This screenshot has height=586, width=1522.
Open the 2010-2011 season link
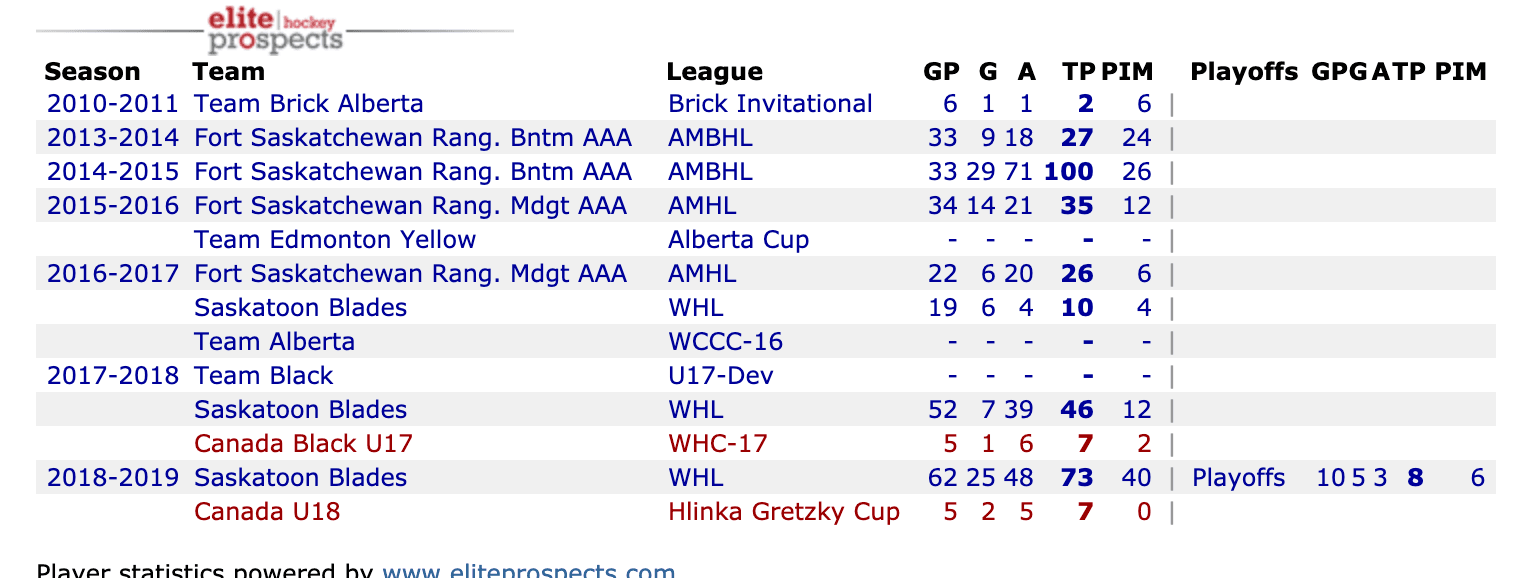click(112, 104)
